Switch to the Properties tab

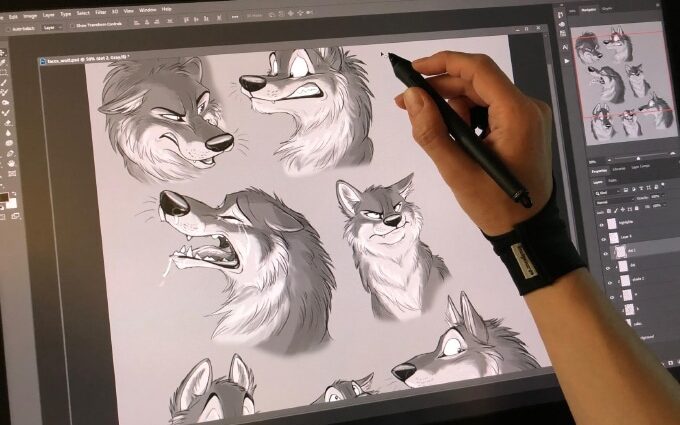599,171
